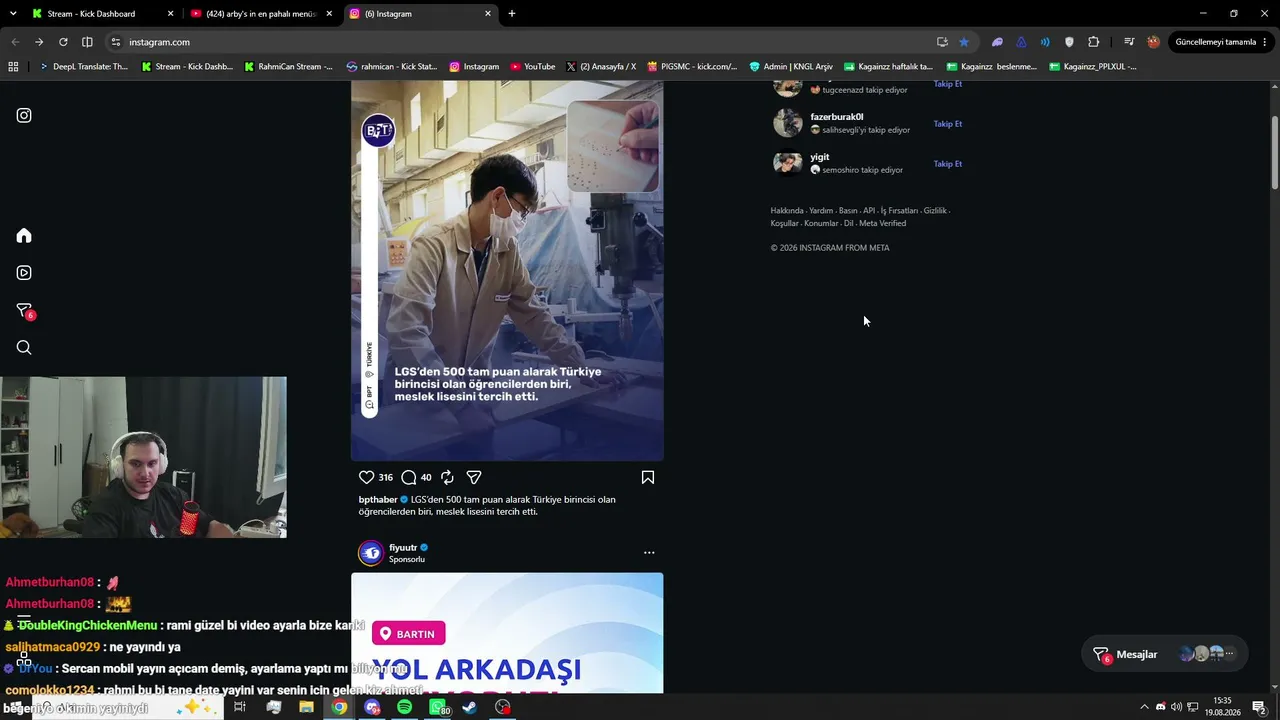
Task: Follow the account followed by tugceenazd
Action: 947,84
